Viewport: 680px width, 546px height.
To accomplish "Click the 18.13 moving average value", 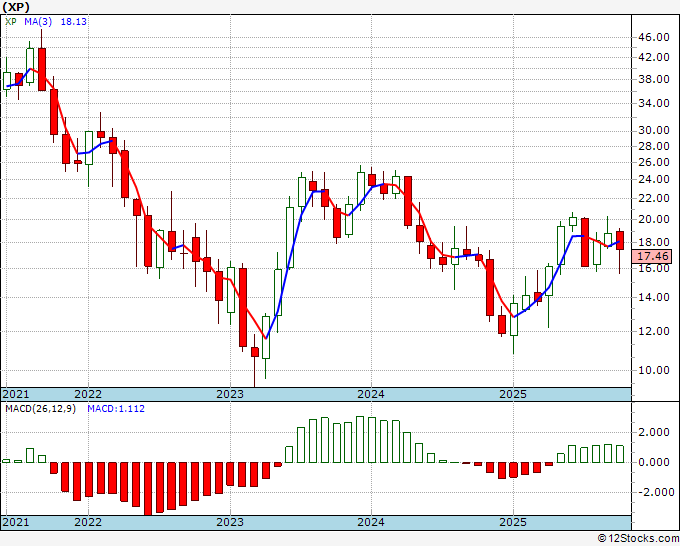I will click(x=73, y=22).
